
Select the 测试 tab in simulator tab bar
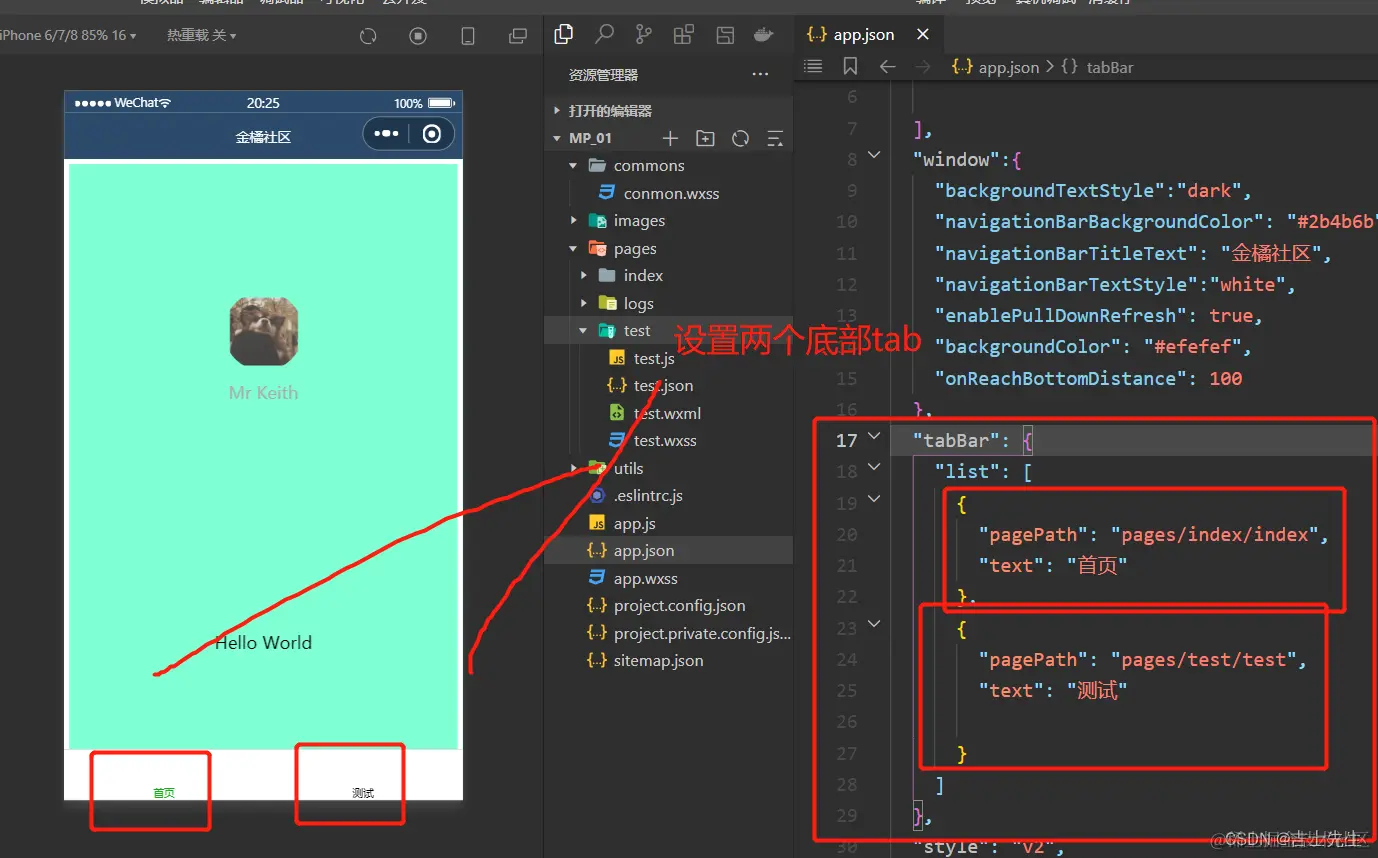pos(363,793)
